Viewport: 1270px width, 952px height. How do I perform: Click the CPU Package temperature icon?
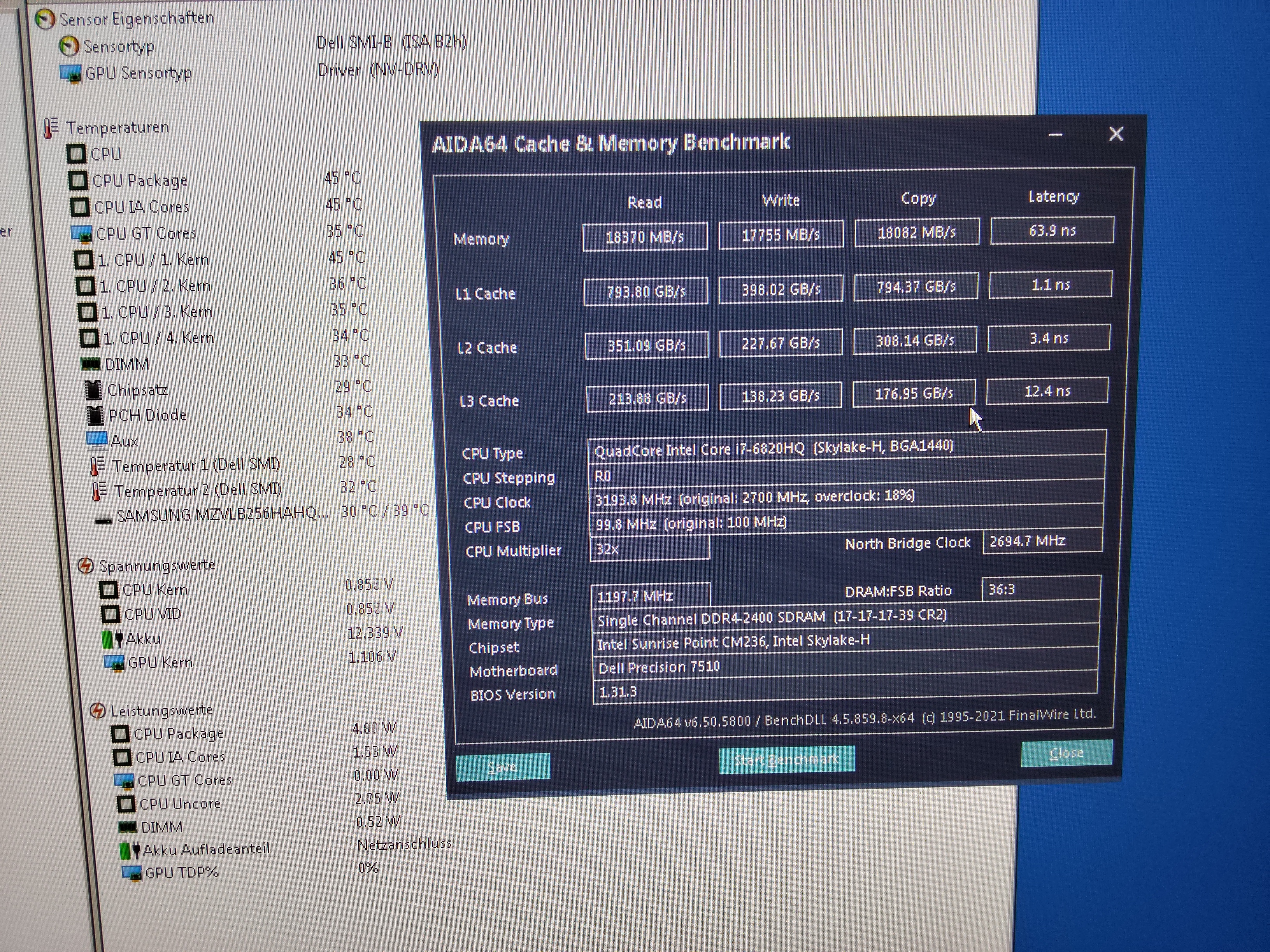(77, 180)
